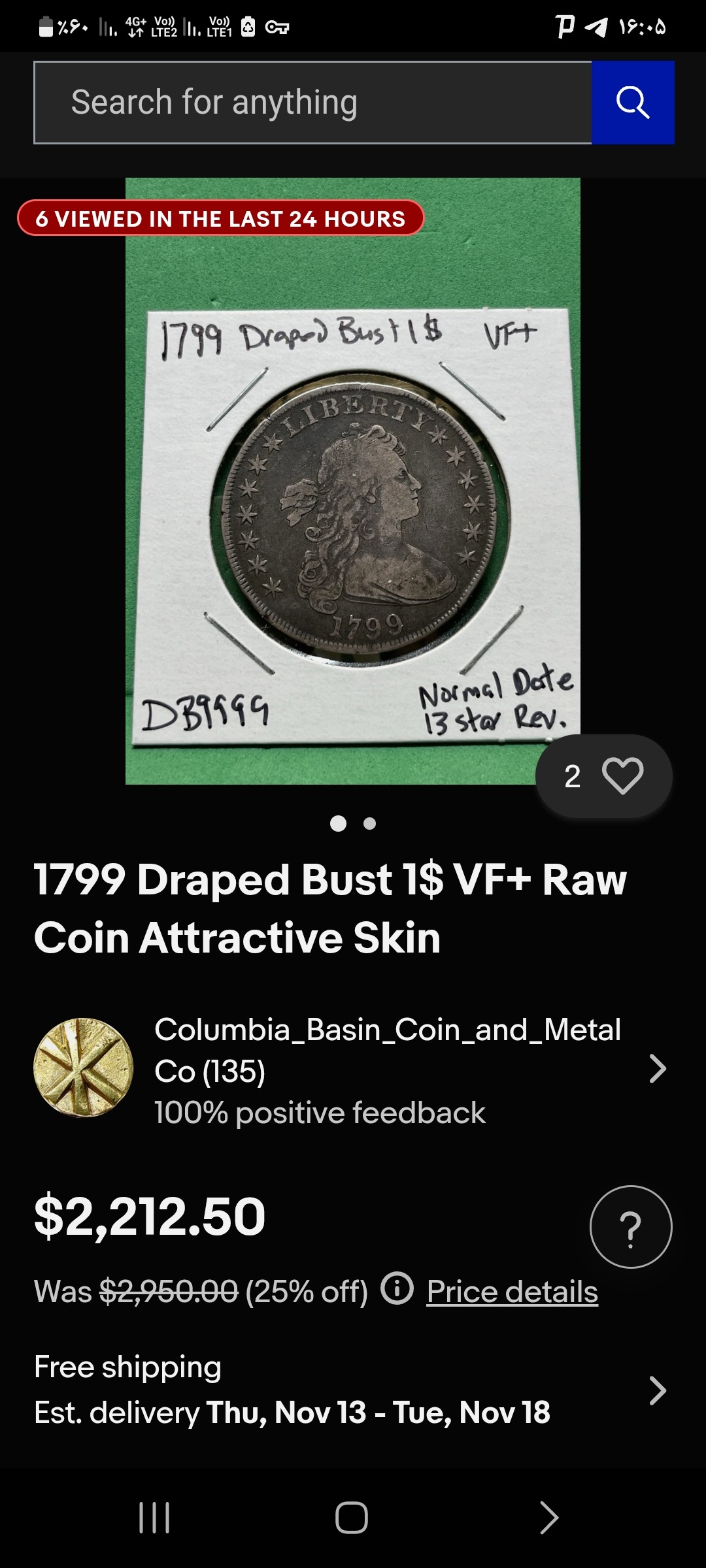This screenshot has height=1568, width=706.
Task: Tap the blue search magnifier button
Action: click(x=633, y=103)
